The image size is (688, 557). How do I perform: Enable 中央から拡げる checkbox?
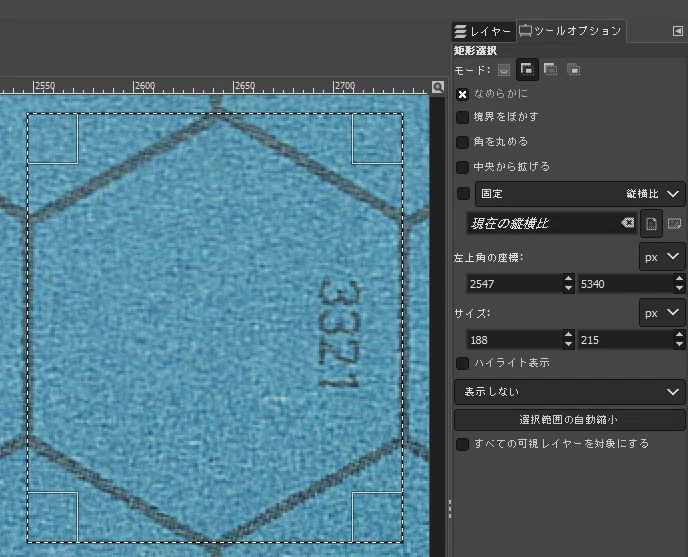[x=462, y=167]
